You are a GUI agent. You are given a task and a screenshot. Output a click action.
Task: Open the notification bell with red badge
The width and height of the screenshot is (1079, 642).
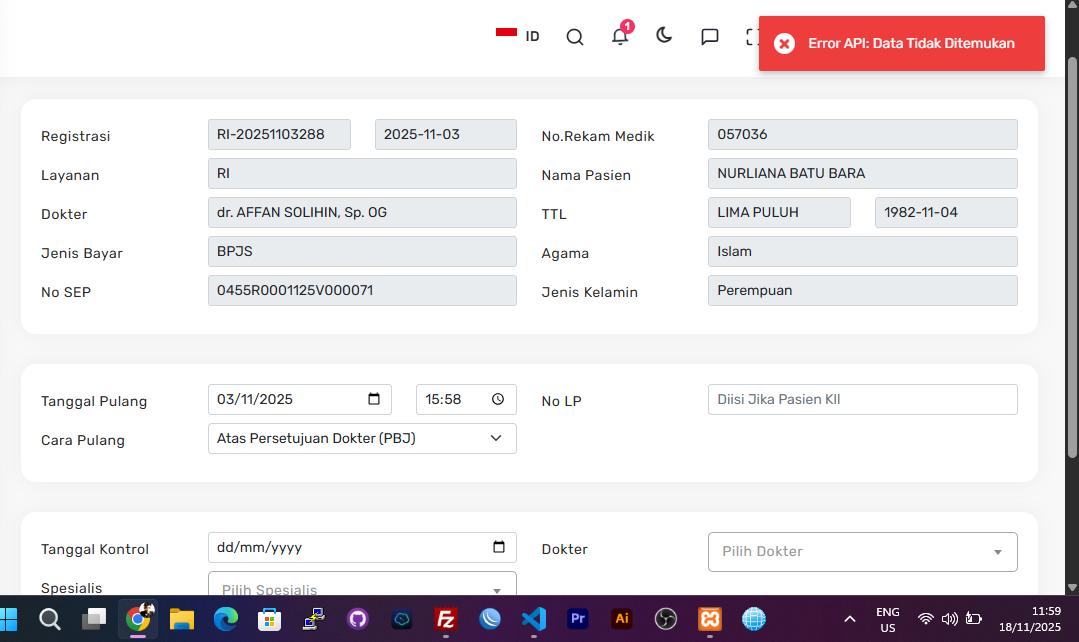click(x=621, y=35)
